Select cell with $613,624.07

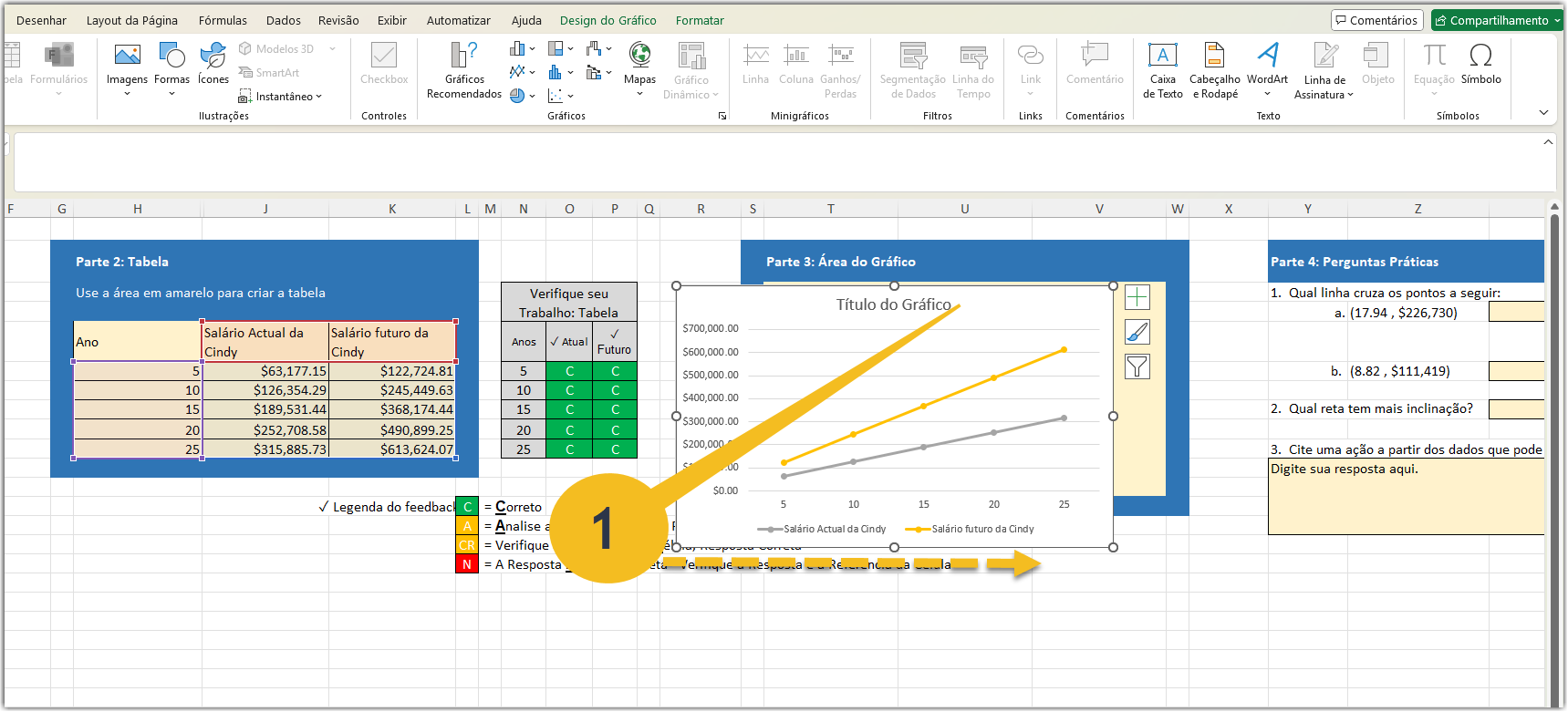(x=392, y=449)
